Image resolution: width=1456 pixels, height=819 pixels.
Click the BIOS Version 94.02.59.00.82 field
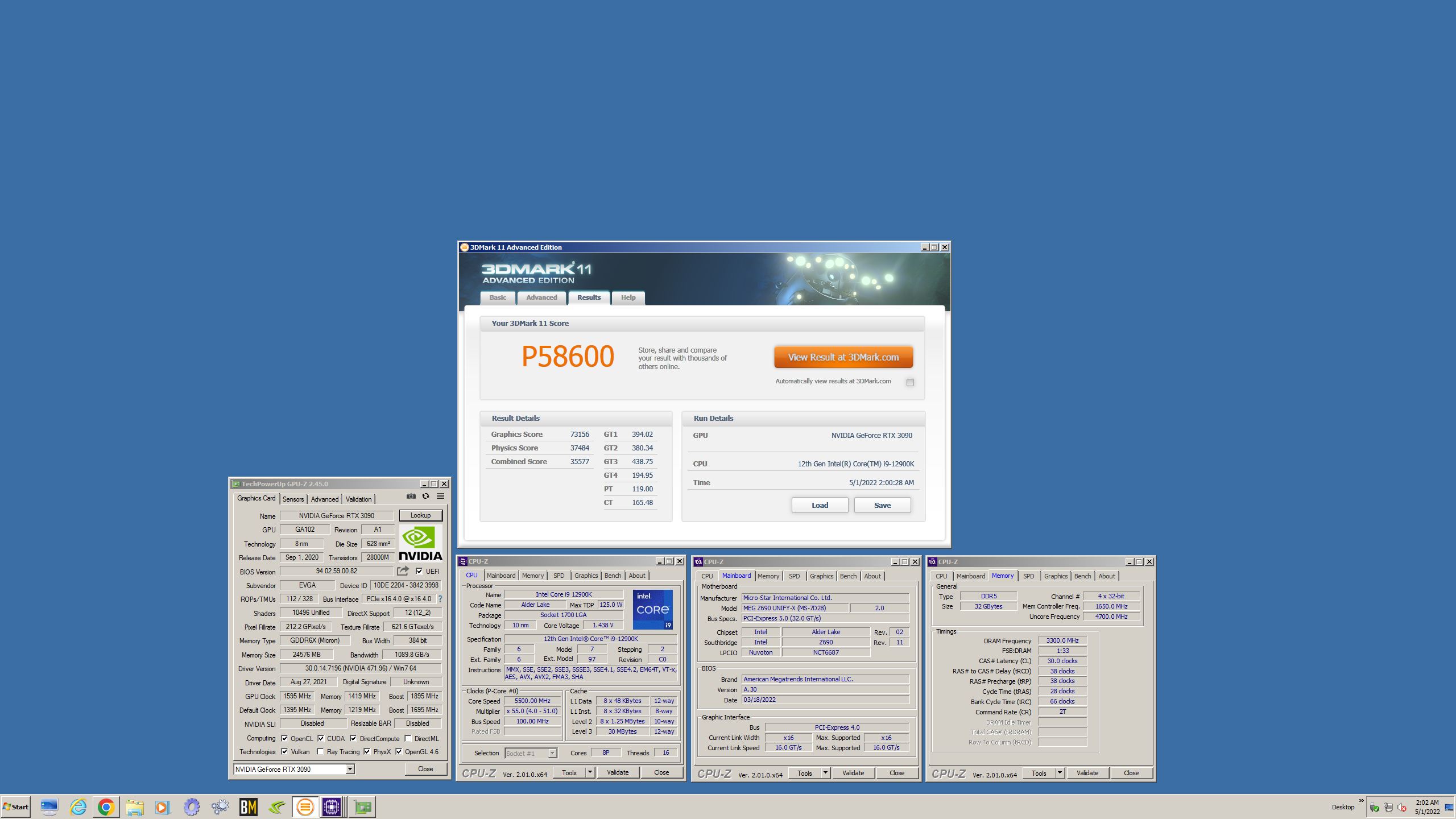coord(337,571)
